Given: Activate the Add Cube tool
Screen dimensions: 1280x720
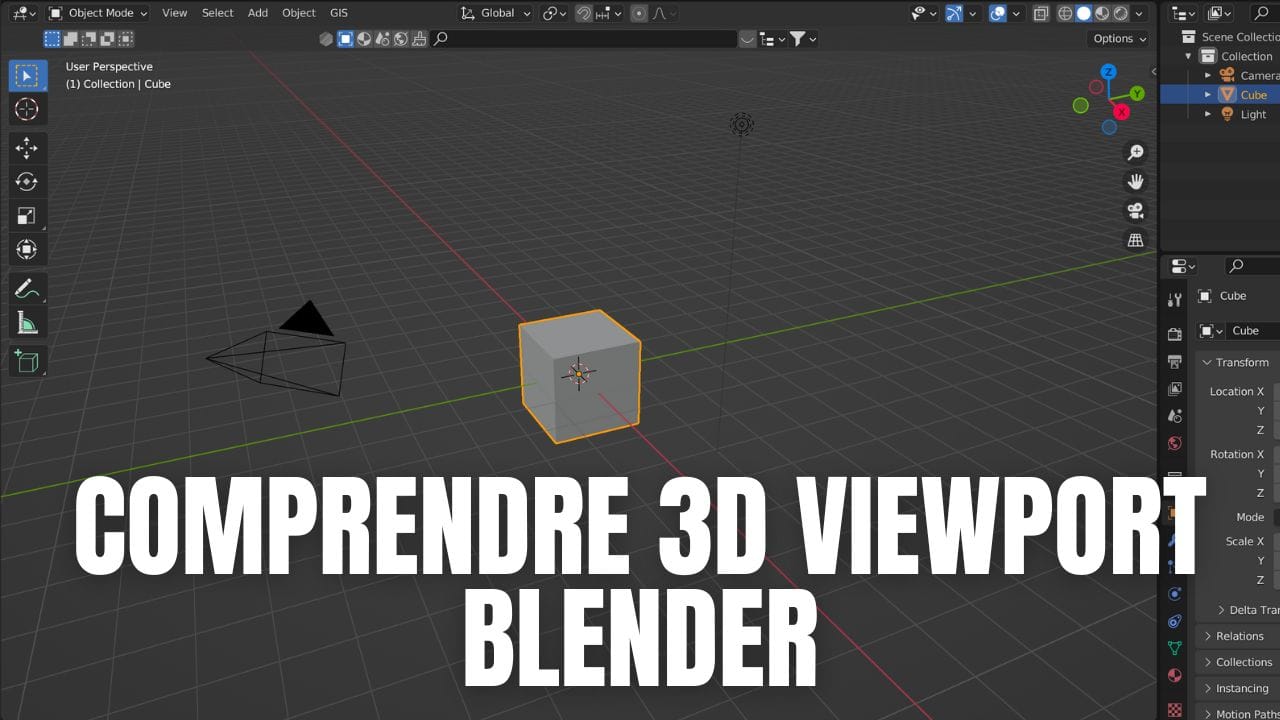Looking at the screenshot, I should point(26,361).
